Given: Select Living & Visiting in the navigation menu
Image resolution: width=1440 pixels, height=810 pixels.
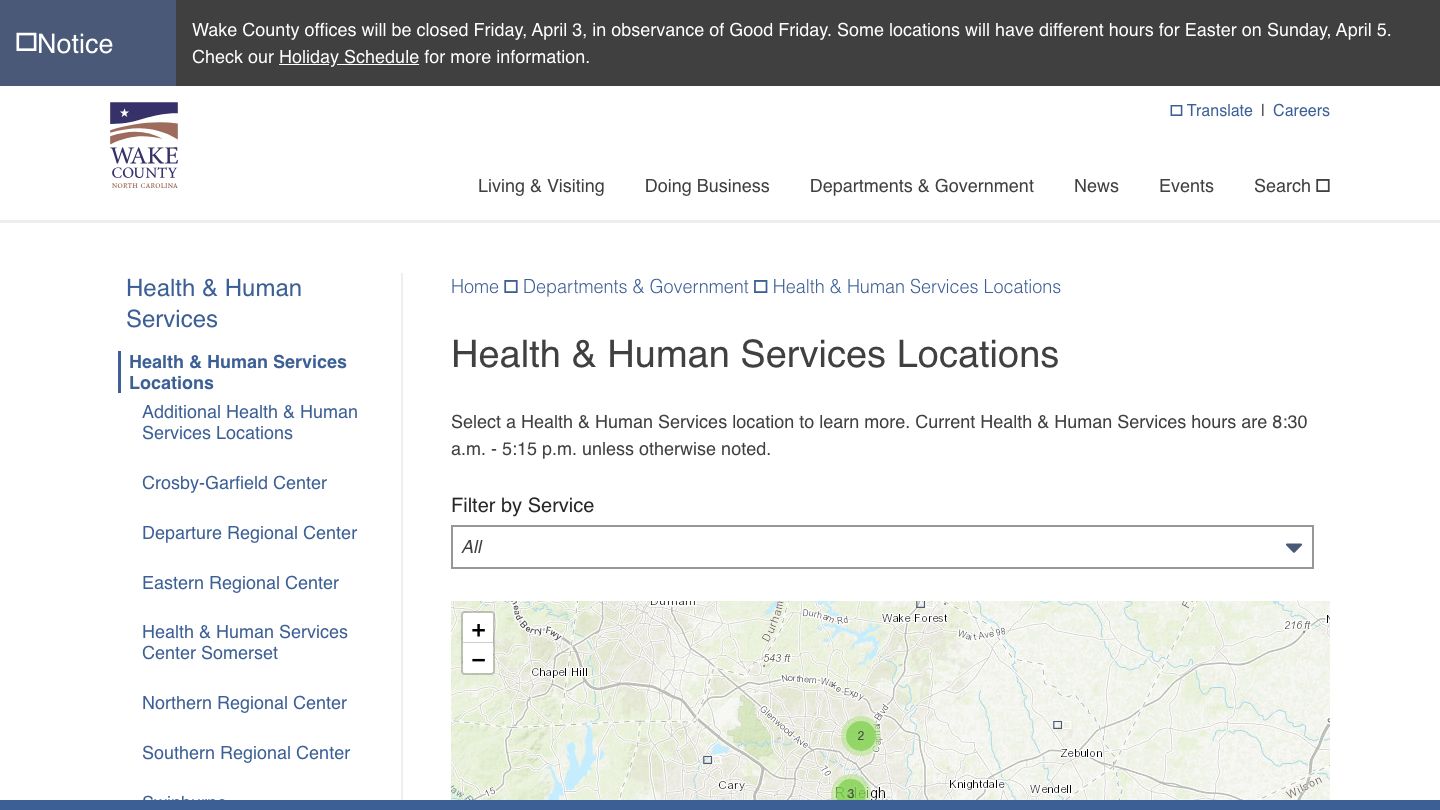Looking at the screenshot, I should pyautogui.click(x=540, y=186).
